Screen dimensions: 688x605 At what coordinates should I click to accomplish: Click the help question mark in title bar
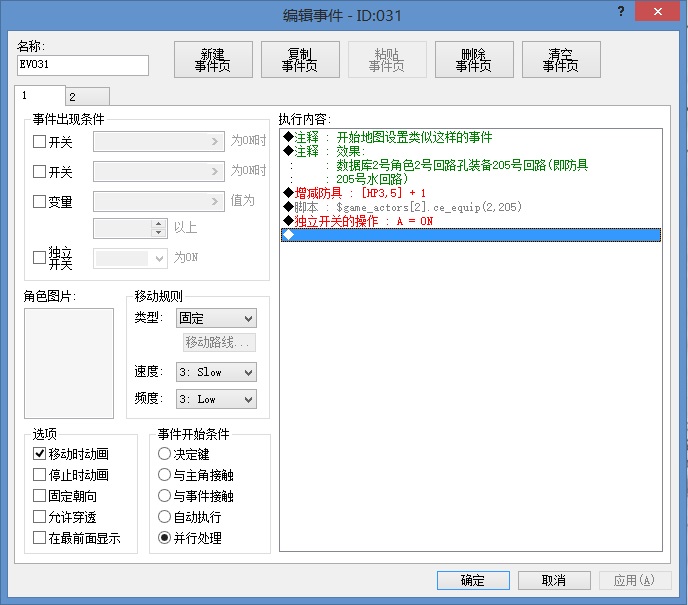(621, 11)
